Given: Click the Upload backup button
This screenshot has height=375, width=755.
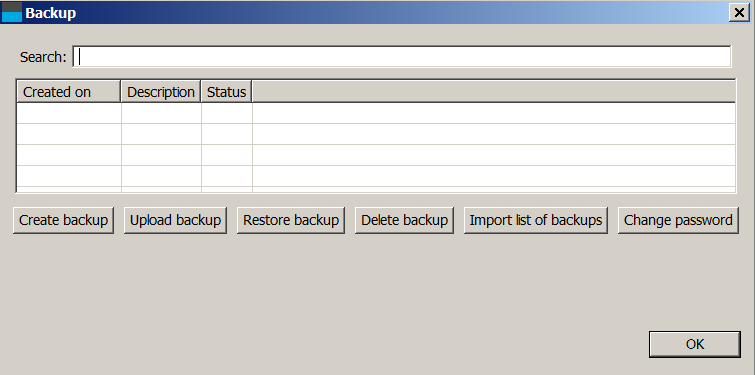Looking at the screenshot, I should pyautogui.click(x=175, y=220).
